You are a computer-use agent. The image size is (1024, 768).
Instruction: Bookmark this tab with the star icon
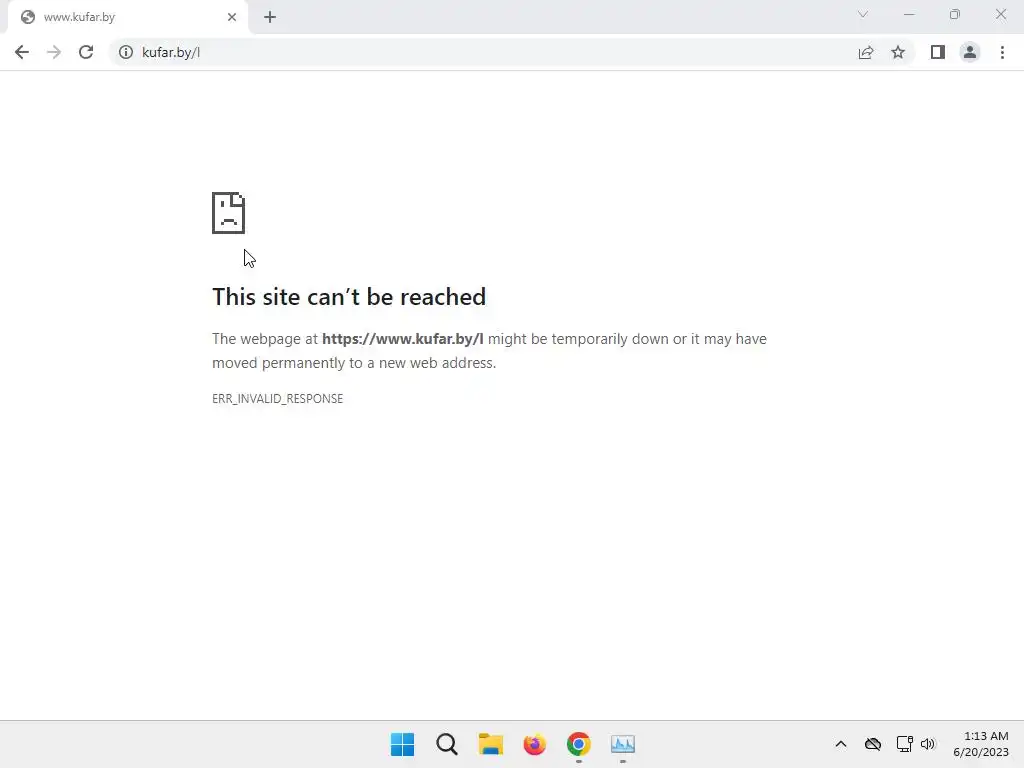tap(898, 52)
